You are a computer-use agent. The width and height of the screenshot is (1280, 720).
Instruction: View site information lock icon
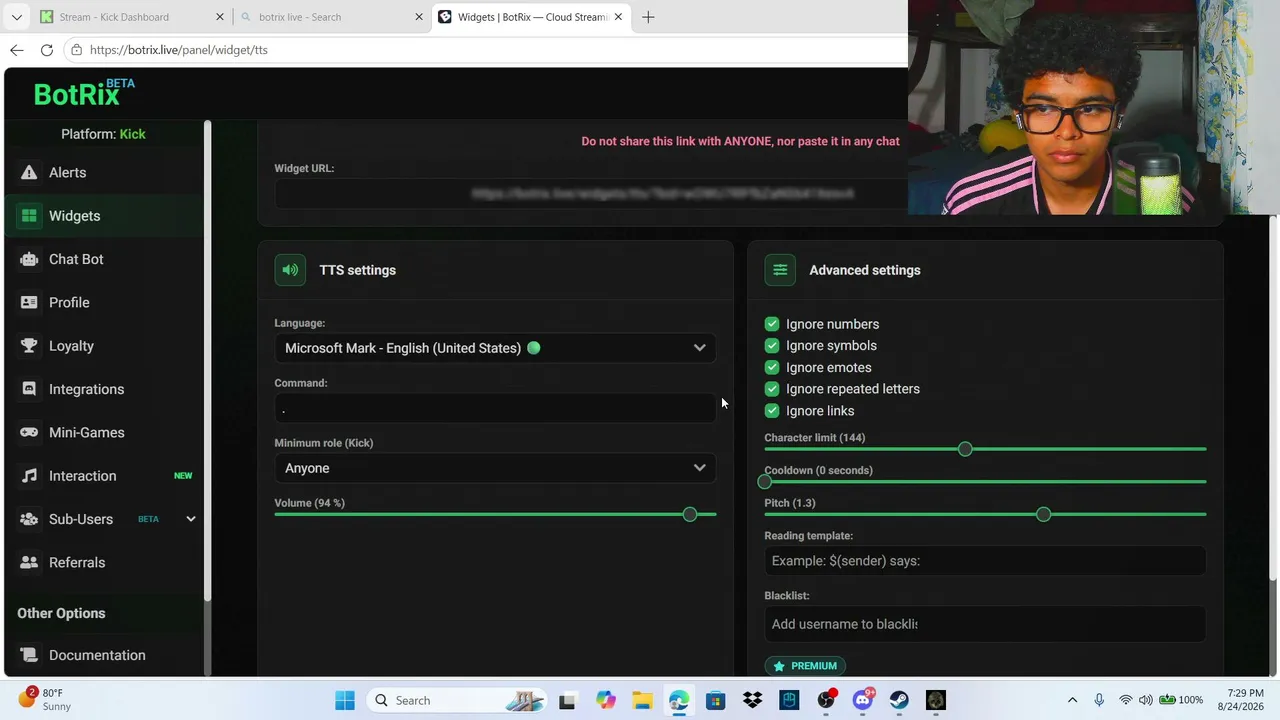click(x=76, y=50)
